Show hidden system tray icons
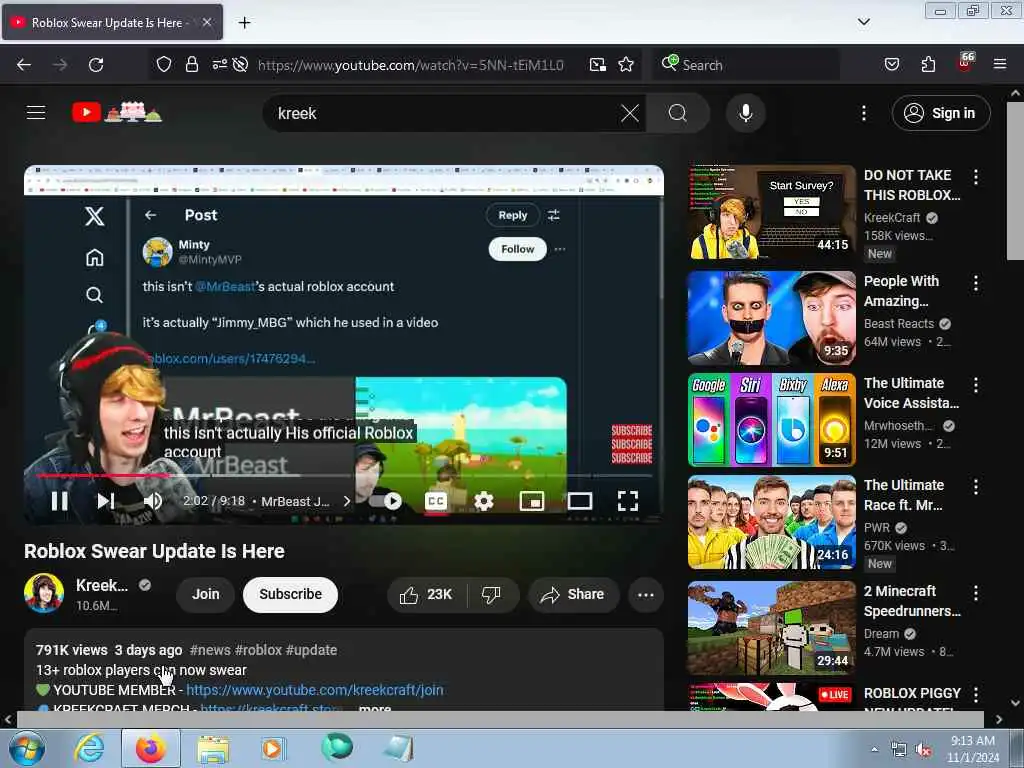This screenshot has height=768, width=1024. (x=874, y=749)
